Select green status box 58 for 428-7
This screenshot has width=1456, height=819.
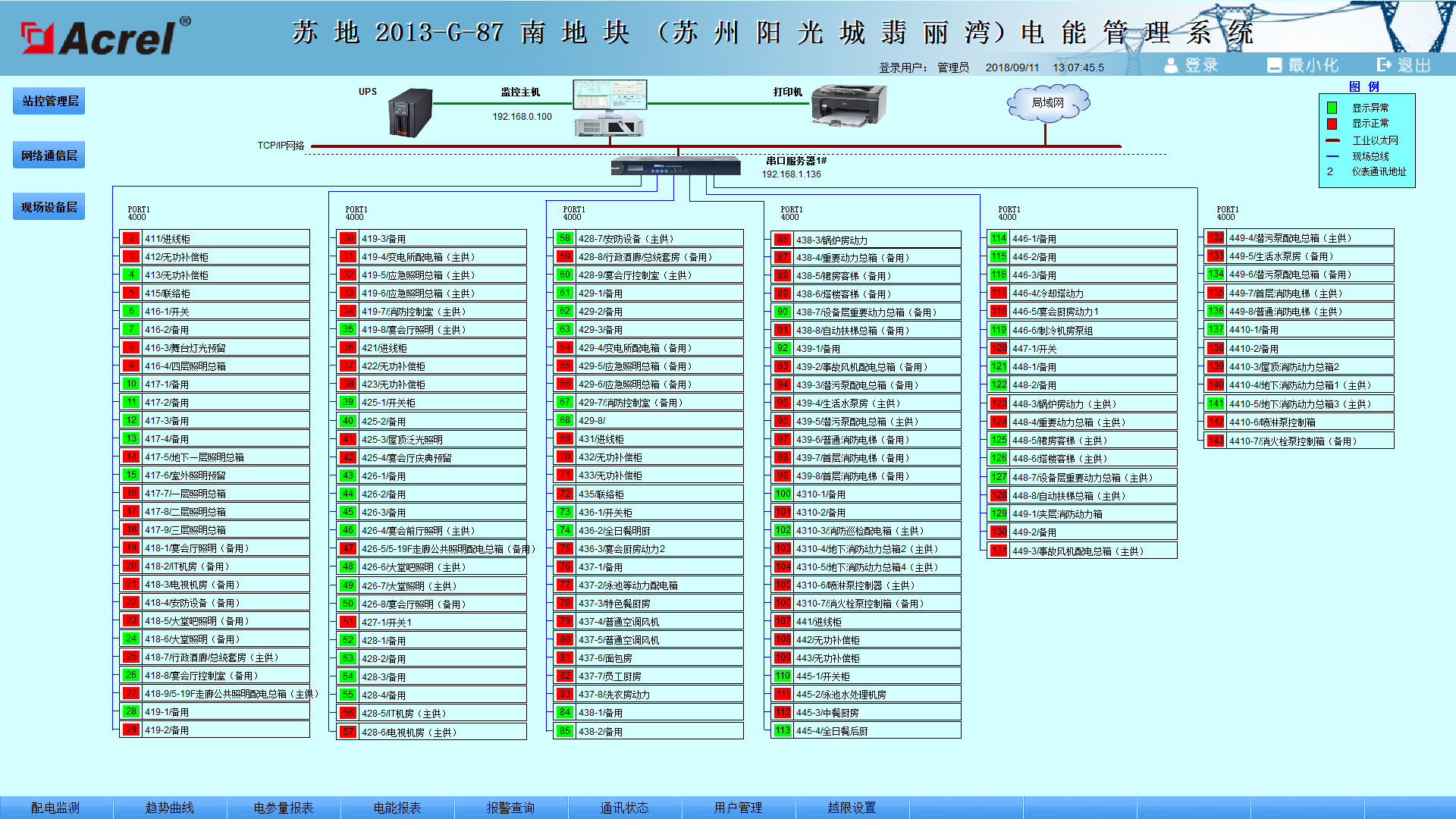click(x=565, y=238)
